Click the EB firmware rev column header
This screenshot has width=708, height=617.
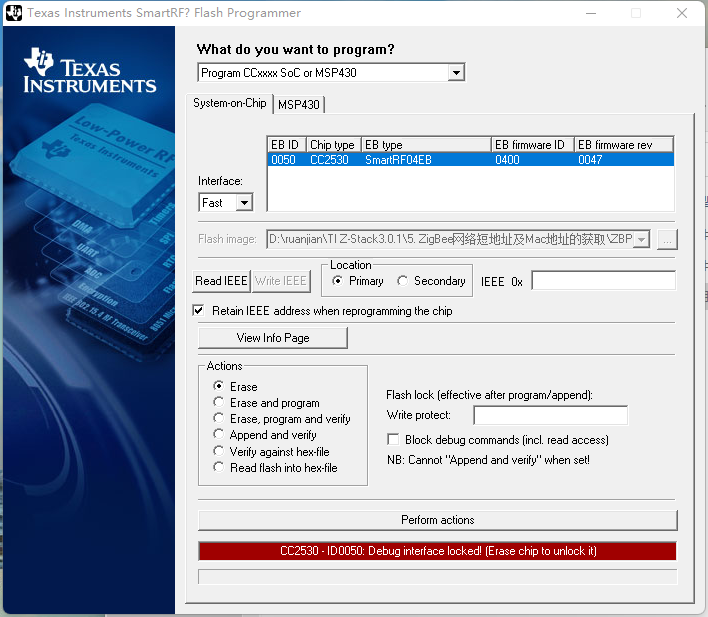coord(624,145)
